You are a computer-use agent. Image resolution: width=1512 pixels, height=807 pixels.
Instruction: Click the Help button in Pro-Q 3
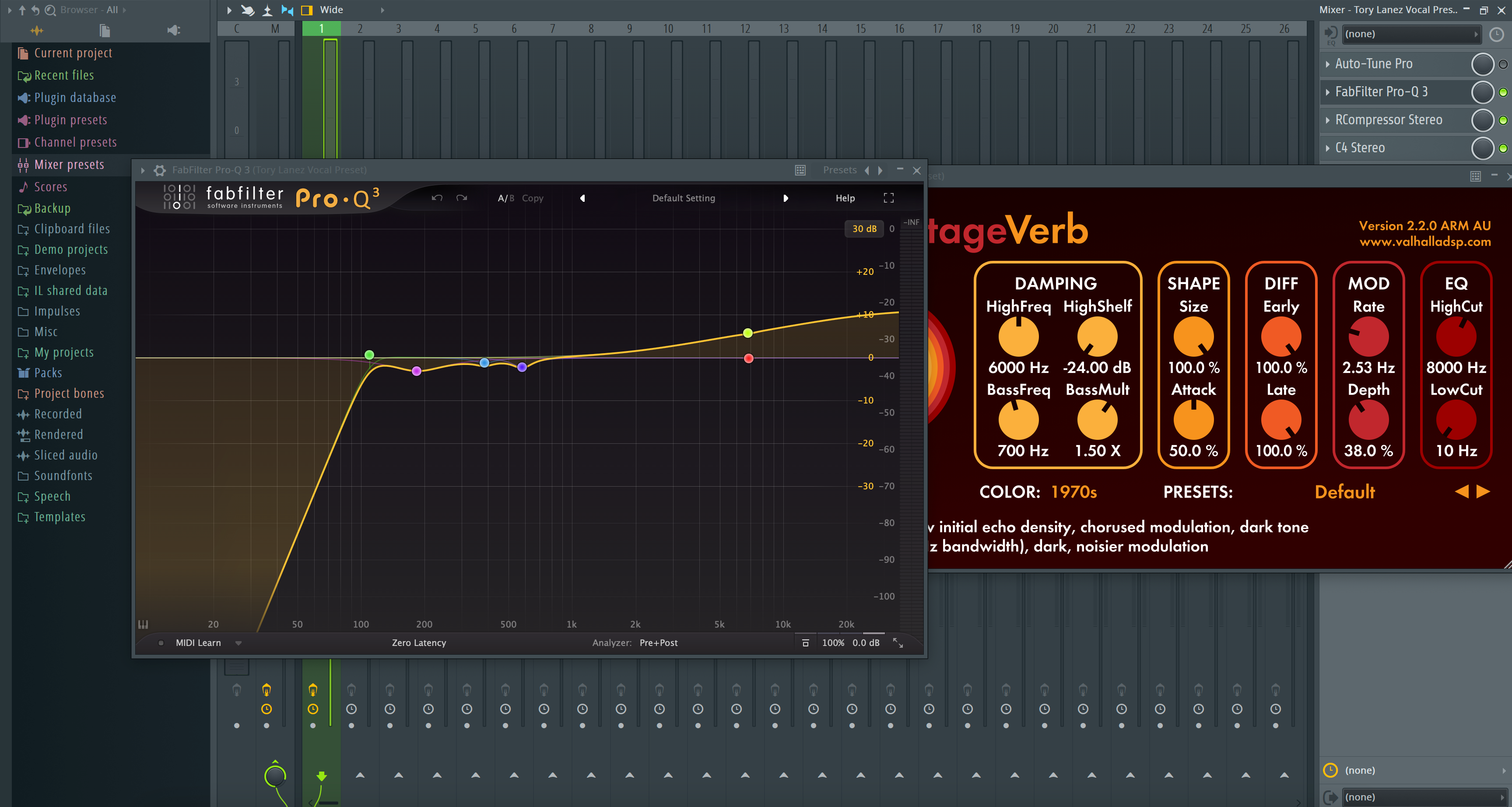[845, 198]
